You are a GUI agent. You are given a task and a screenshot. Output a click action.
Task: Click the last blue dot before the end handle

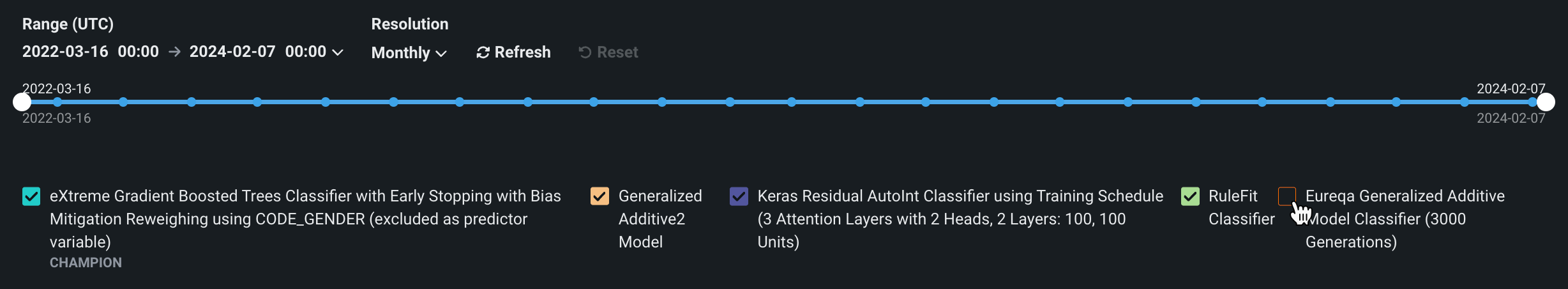1532,102
